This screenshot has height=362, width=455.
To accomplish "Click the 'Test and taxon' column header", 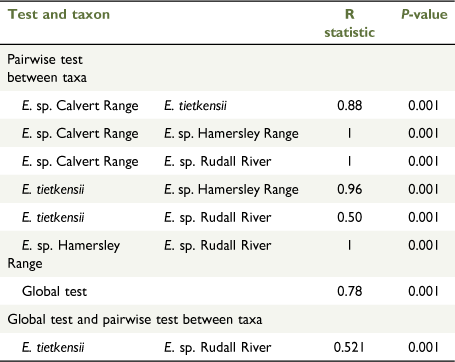I will [59, 14].
